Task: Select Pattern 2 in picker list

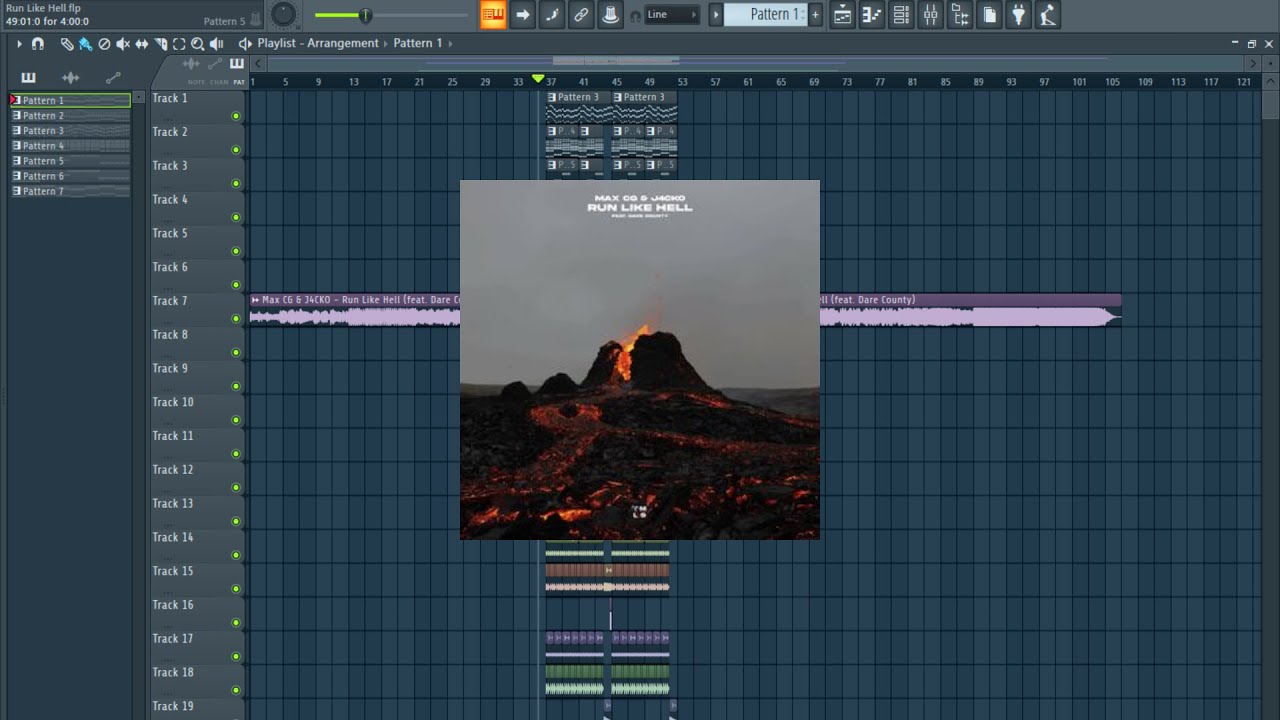Action: point(70,116)
